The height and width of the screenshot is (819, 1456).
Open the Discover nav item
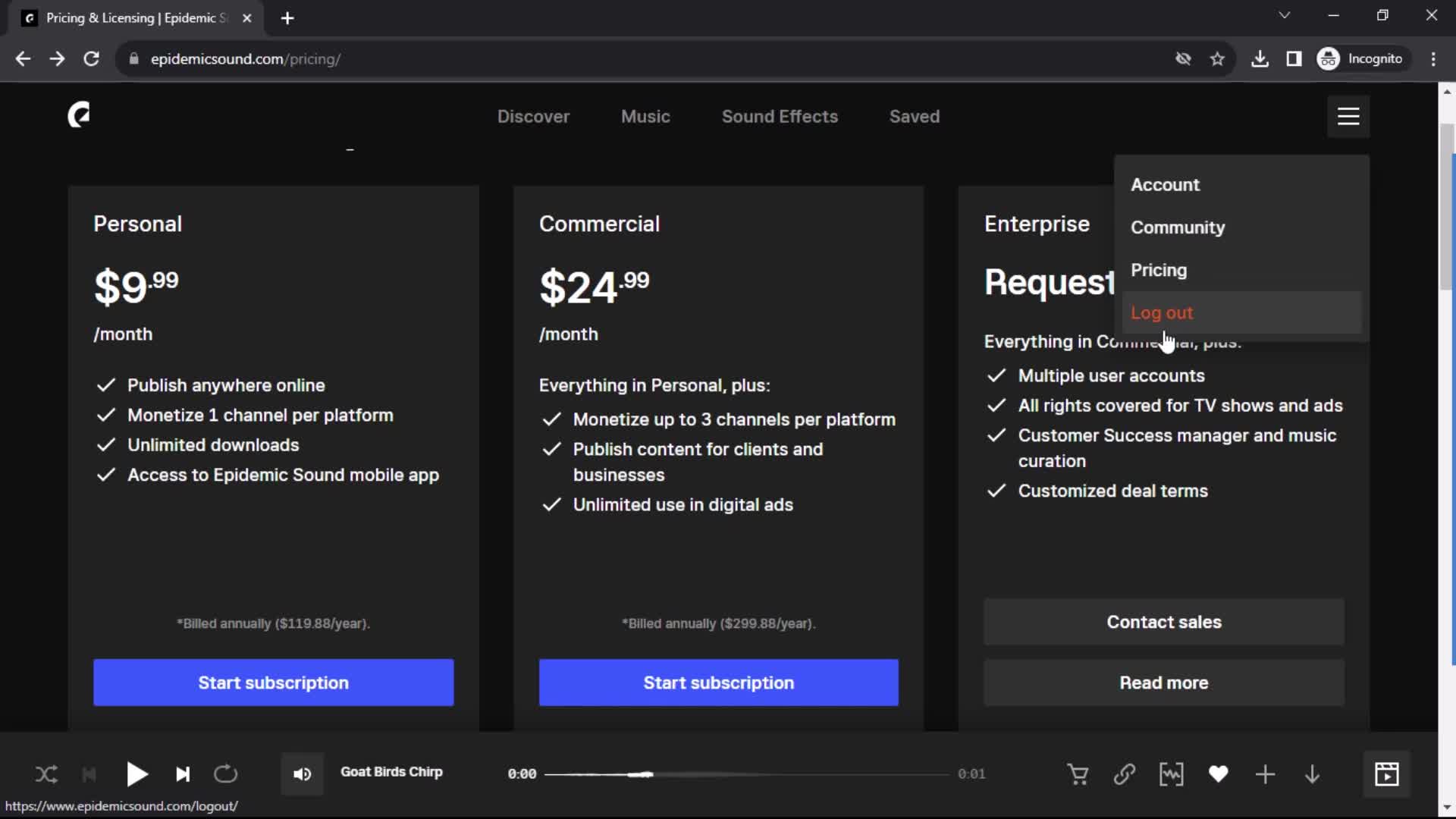point(533,117)
